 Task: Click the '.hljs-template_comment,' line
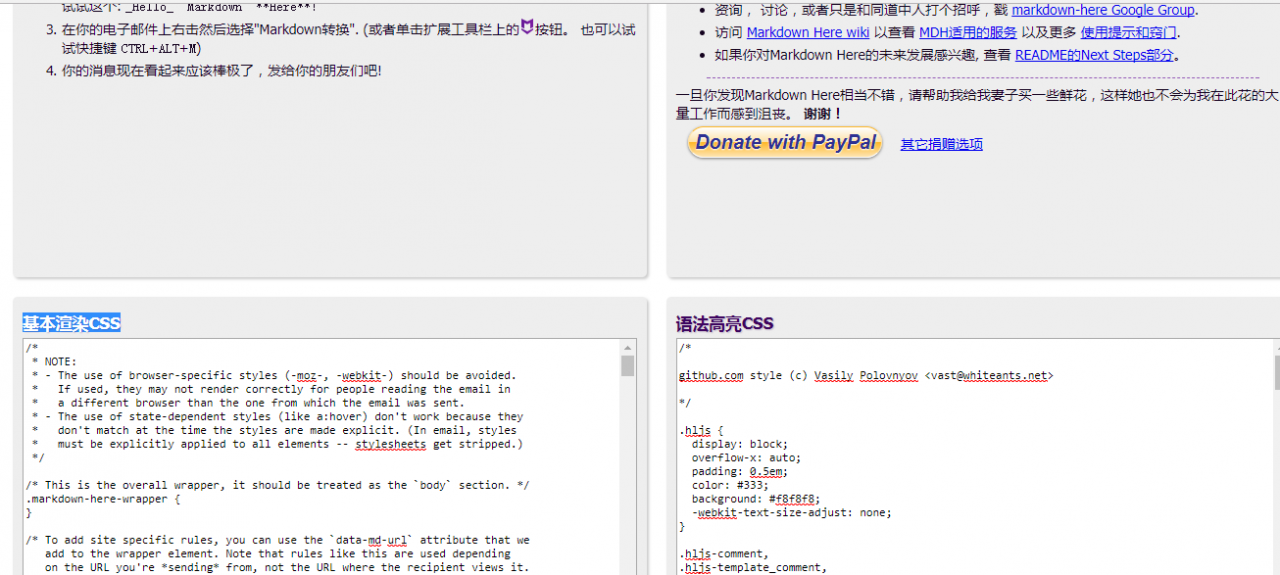click(x=753, y=567)
